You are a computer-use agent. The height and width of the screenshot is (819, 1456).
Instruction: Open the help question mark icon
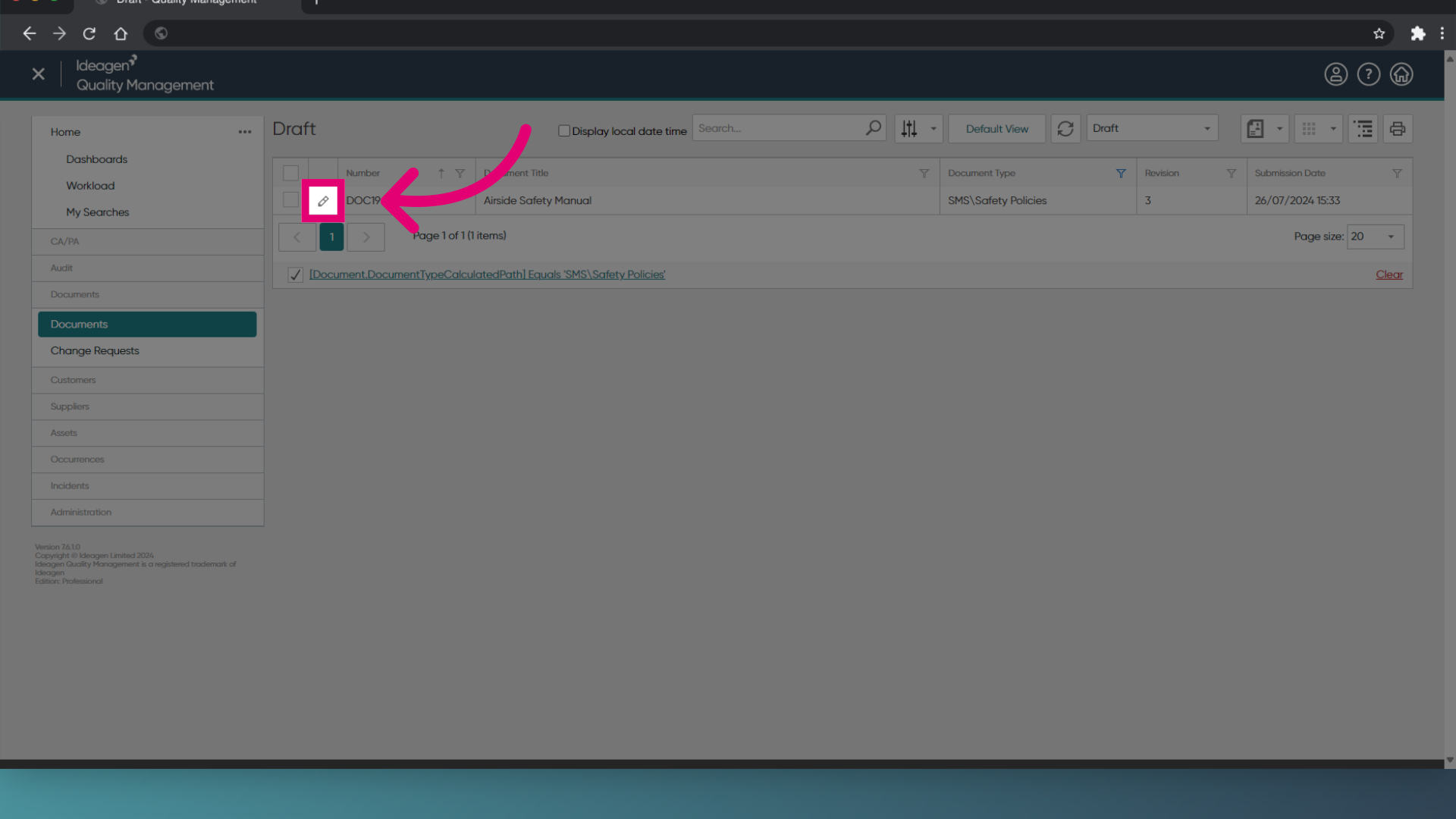click(x=1368, y=74)
